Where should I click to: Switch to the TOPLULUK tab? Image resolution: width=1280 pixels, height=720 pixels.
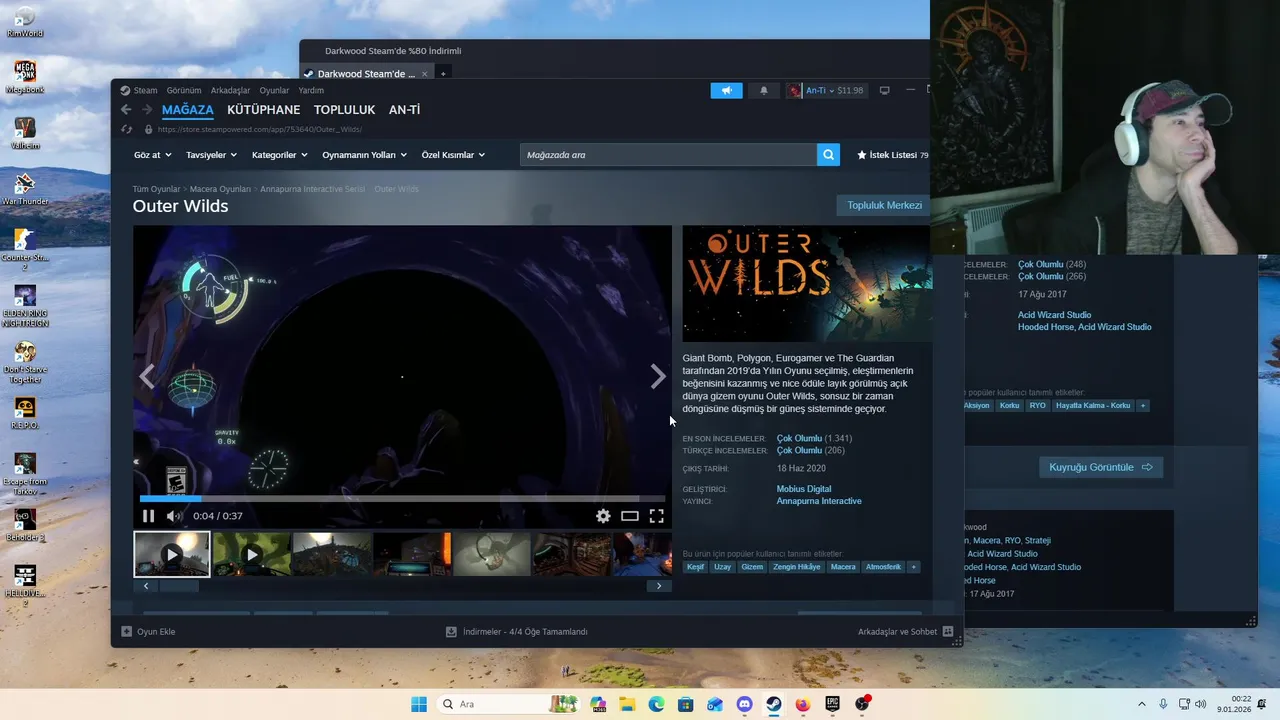pos(344,110)
